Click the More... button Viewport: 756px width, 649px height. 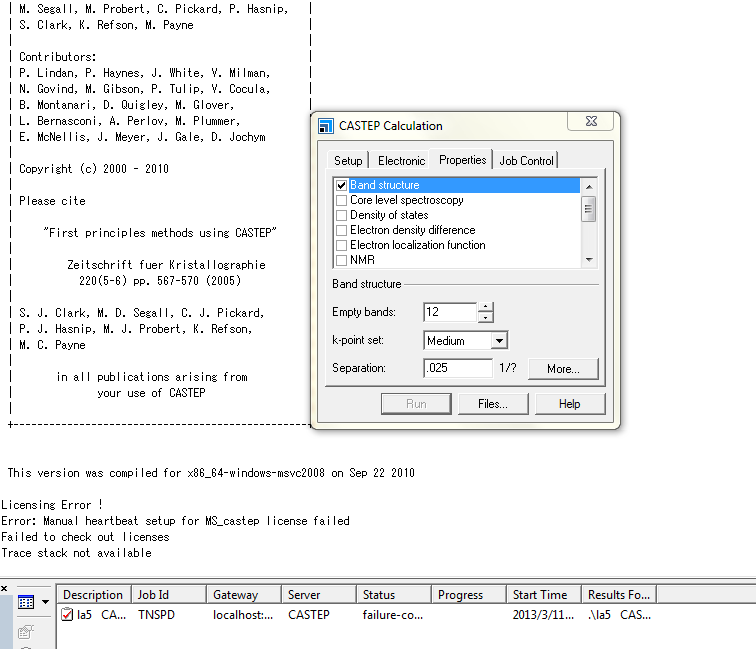[x=563, y=369]
